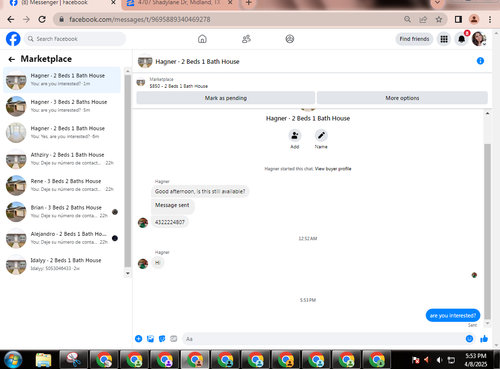The height and width of the screenshot is (369, 500).
Task: Open a new browser tab
Action: [x=249, y=3]
